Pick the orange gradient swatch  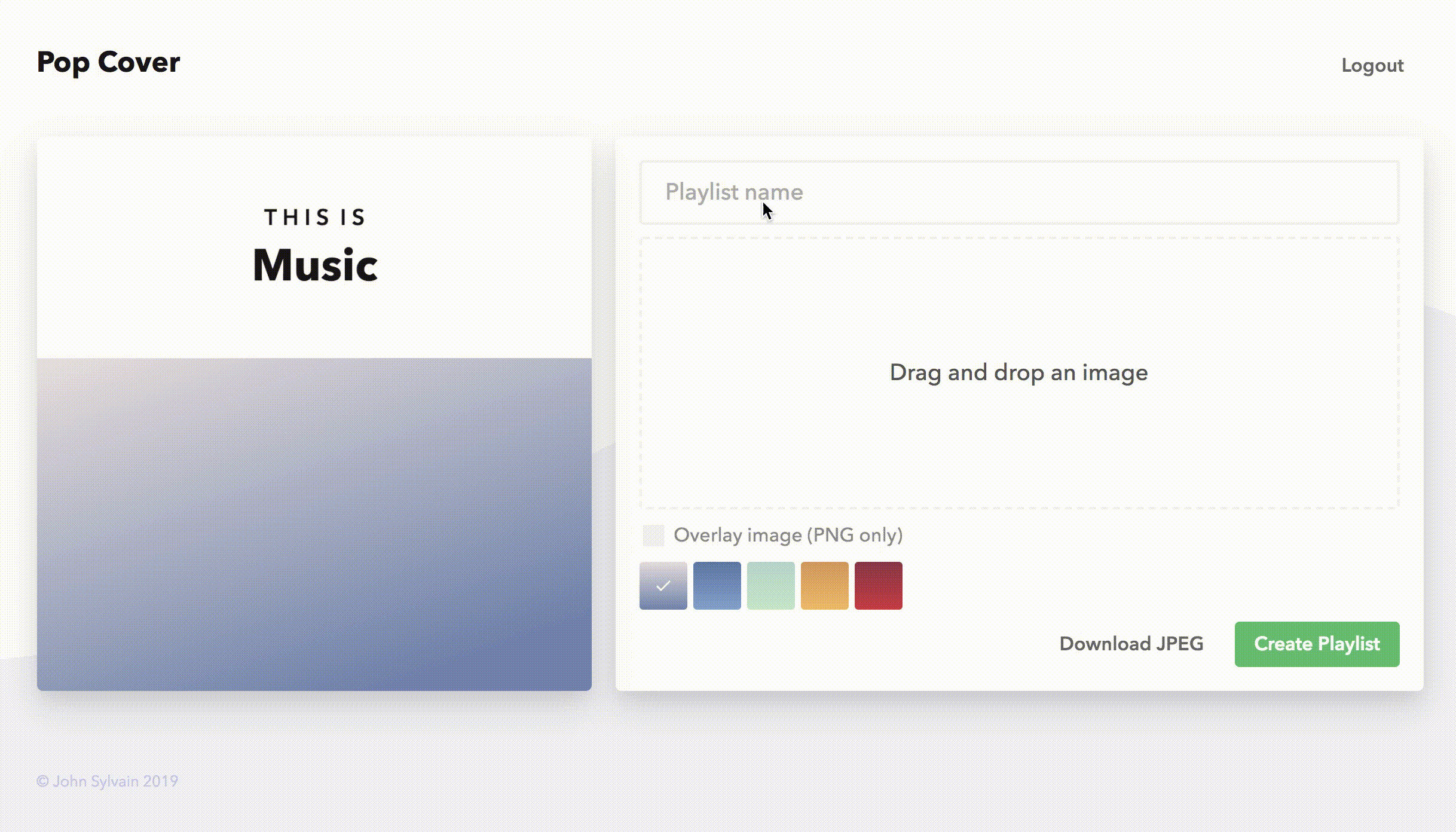click(x=824, y=585)
